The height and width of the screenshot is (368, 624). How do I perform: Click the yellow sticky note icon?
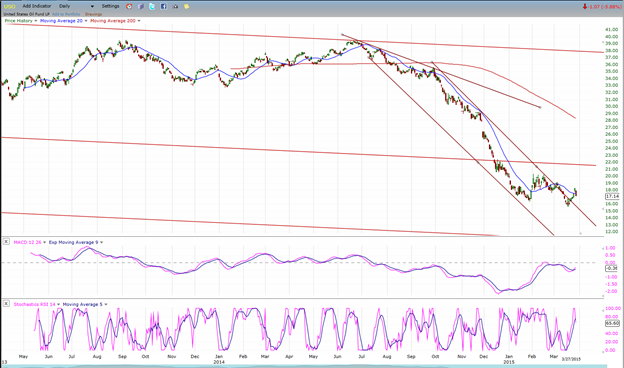[186, 6]
